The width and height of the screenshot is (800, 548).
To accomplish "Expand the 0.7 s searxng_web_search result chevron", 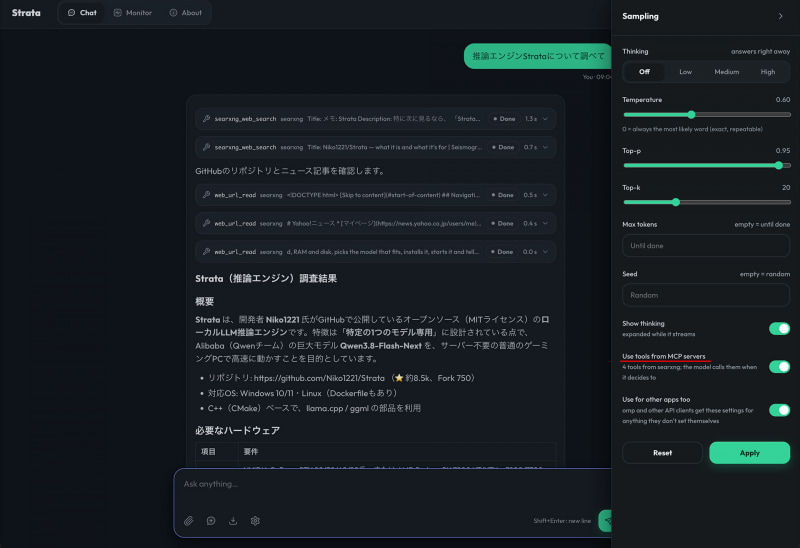I will [x=545, y=147].
